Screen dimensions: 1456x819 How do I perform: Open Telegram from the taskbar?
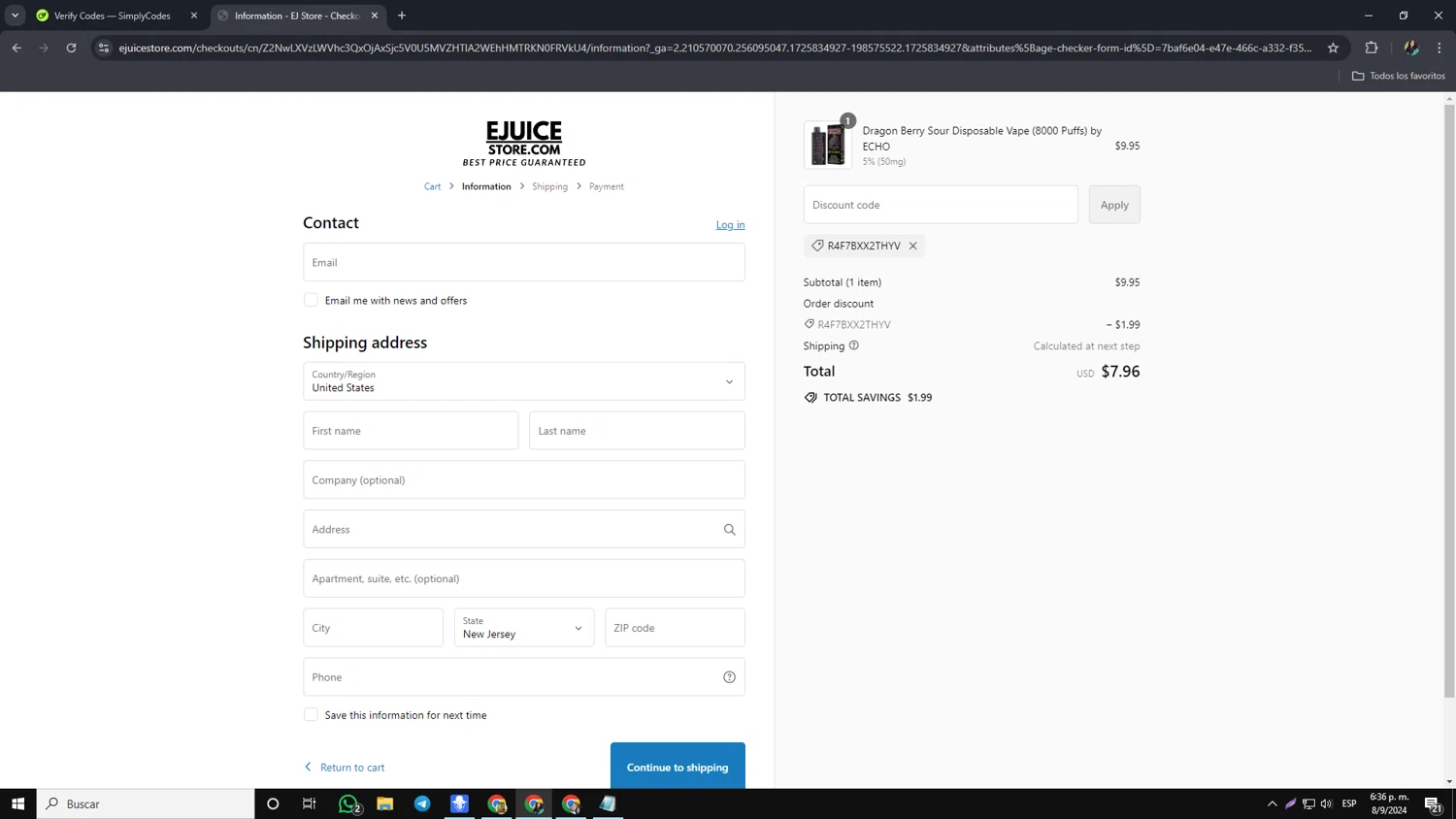click(x=422, y=803)
